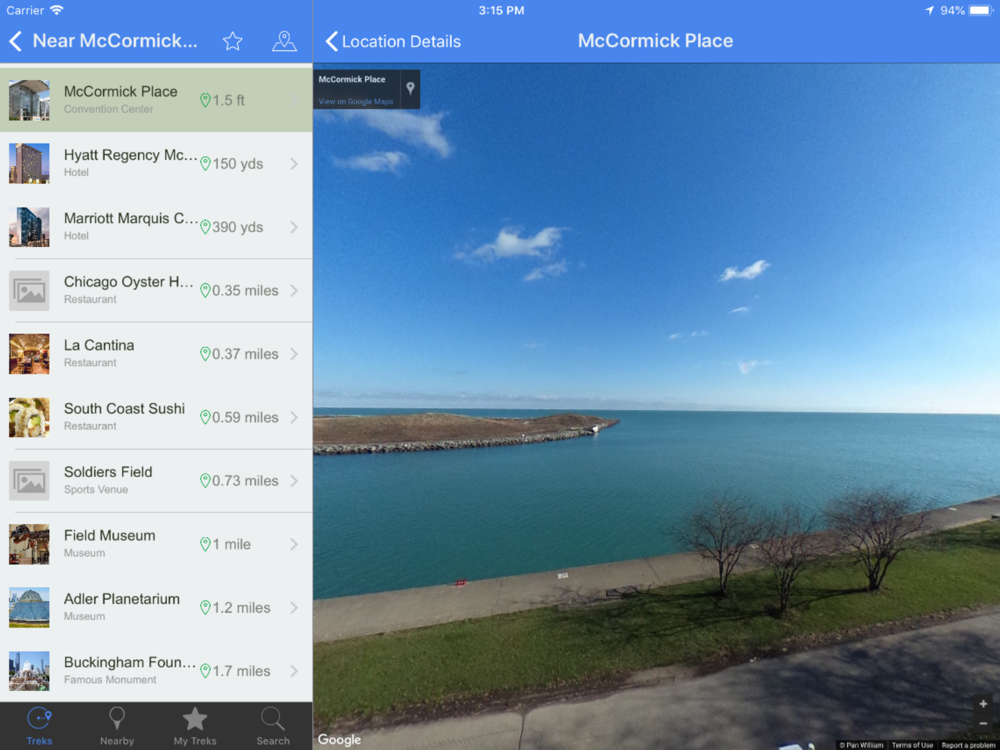Click location pin beside 0.35 miles
The image size is (1000, 750).
[205, 291]
